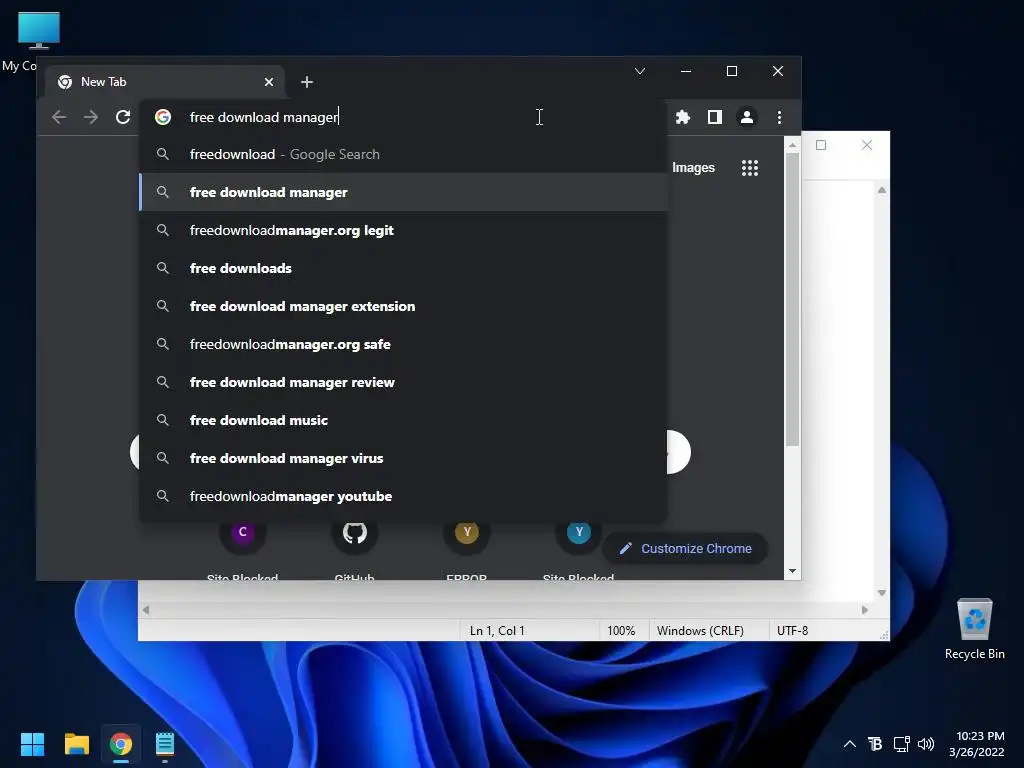1024x768 pixels.
Task: Open the clock showing 10:23 PM
Action: pyautogui.click(x=977, y=744)
